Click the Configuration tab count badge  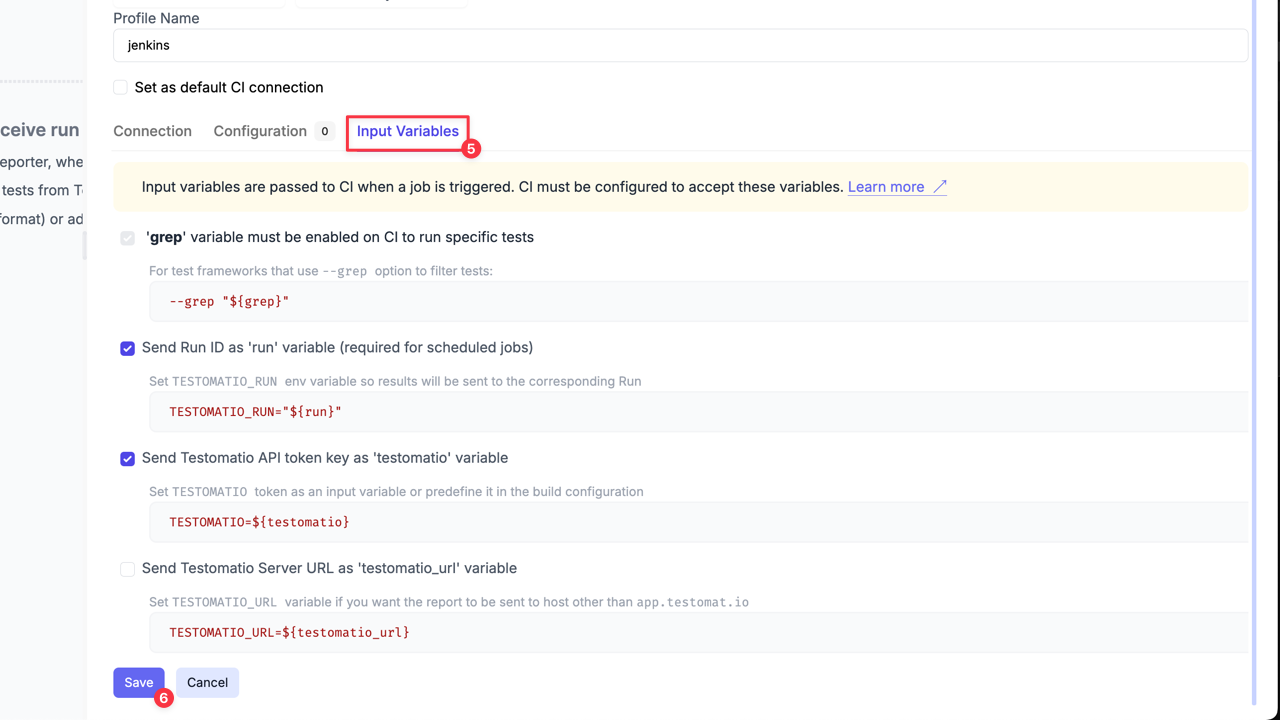pos(325,131)
